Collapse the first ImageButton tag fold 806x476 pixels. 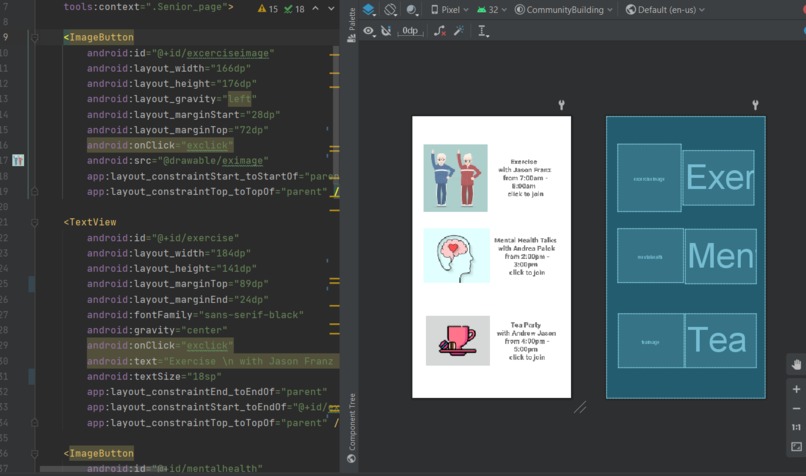[34, 38]
